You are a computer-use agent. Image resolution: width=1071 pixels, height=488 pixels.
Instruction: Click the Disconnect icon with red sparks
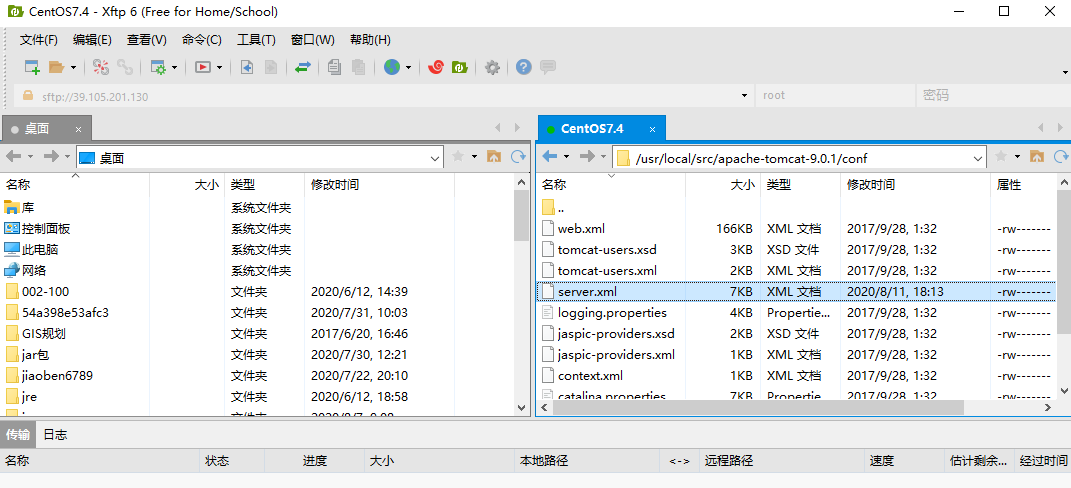(101, 67)
